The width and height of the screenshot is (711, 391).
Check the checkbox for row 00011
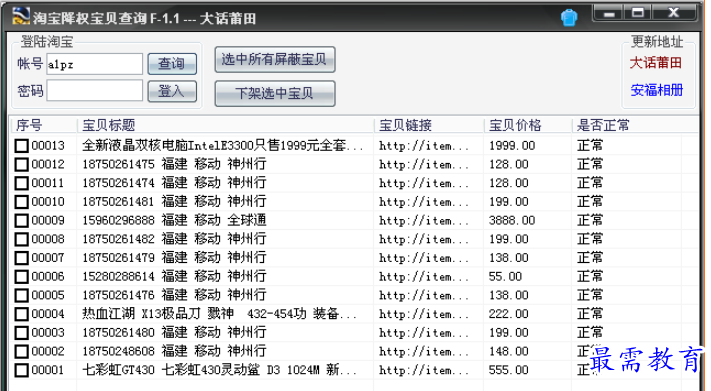(21, 183)
